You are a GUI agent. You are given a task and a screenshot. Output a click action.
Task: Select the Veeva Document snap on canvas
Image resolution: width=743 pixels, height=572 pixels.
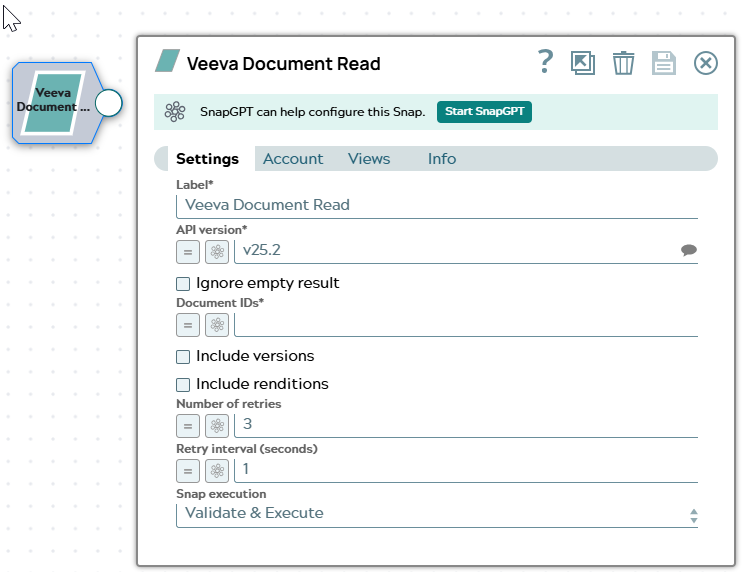(54, 103)
